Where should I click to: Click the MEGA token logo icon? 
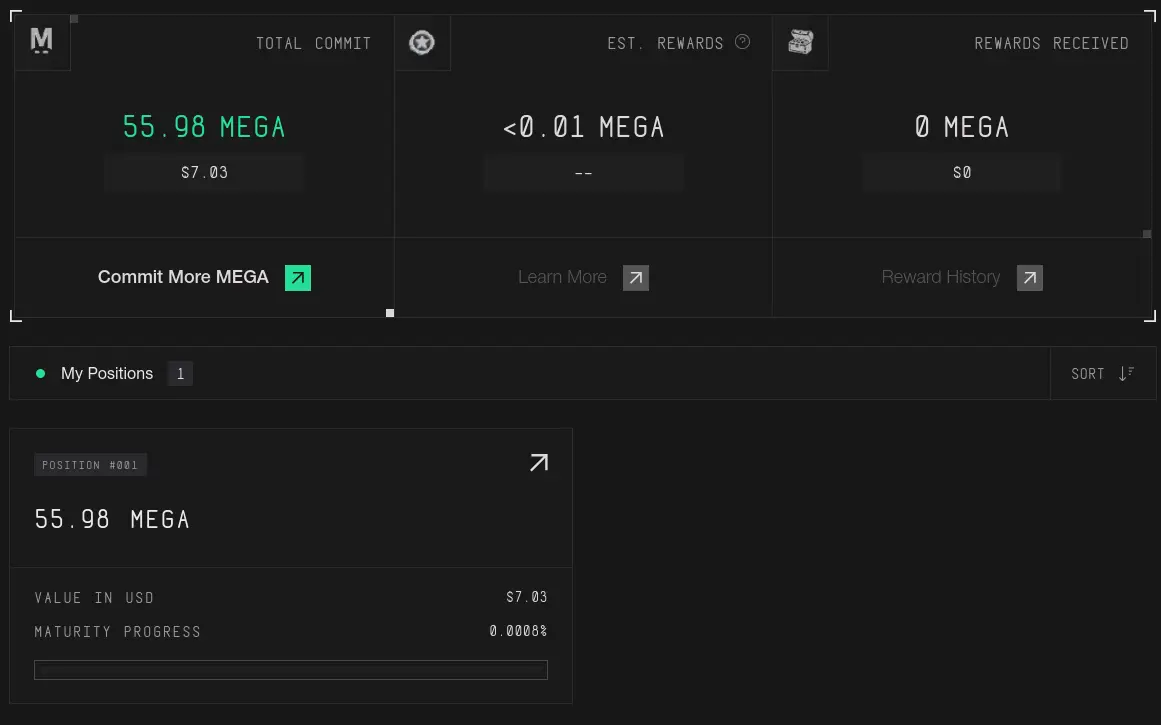point(41,41)
